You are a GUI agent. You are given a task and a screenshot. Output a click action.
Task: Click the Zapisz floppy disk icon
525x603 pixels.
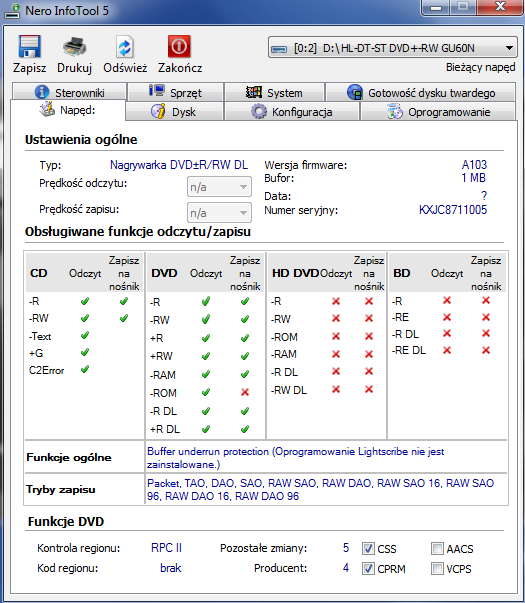(30, 47)
